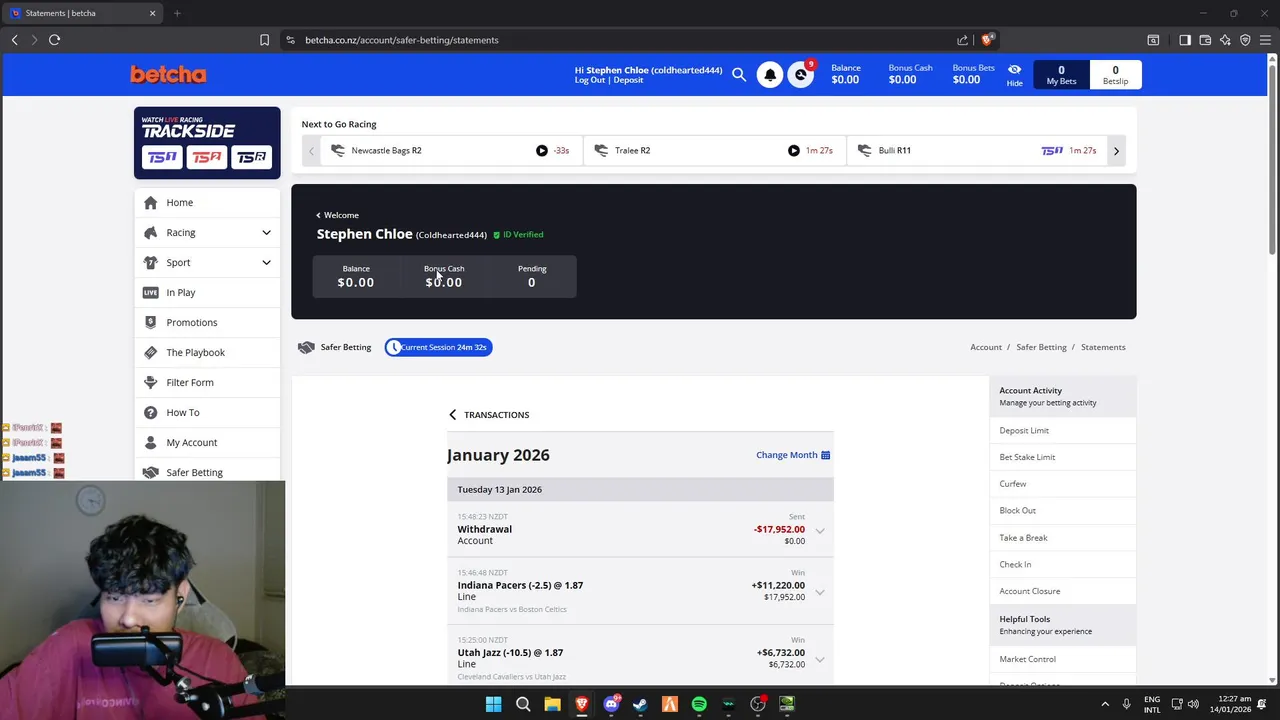1280x720 pixels.
Task: Open the Betslip tab
Action: click(x=1115, y=75)
